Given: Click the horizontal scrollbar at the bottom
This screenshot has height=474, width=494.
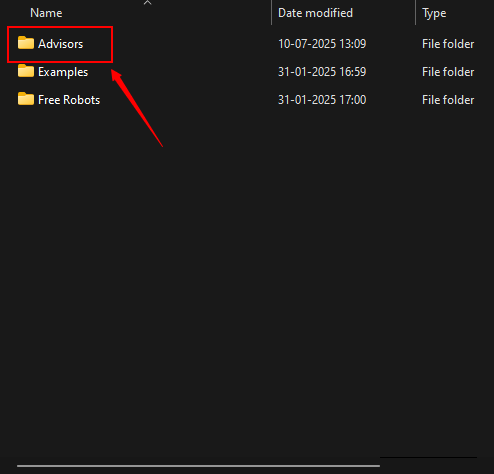Looking at the screenshot, I should (x=198, y=466).
